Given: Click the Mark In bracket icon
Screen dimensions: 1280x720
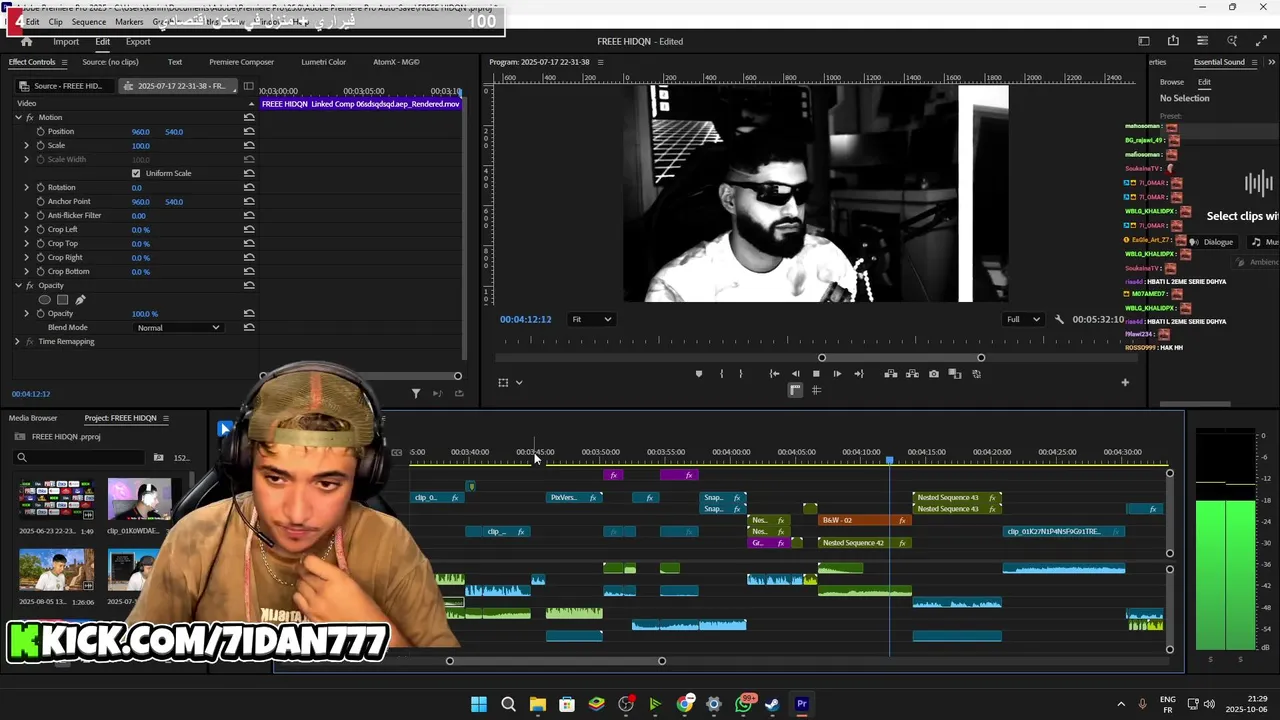Looking at the screenshot, I should tap(721, 374).
